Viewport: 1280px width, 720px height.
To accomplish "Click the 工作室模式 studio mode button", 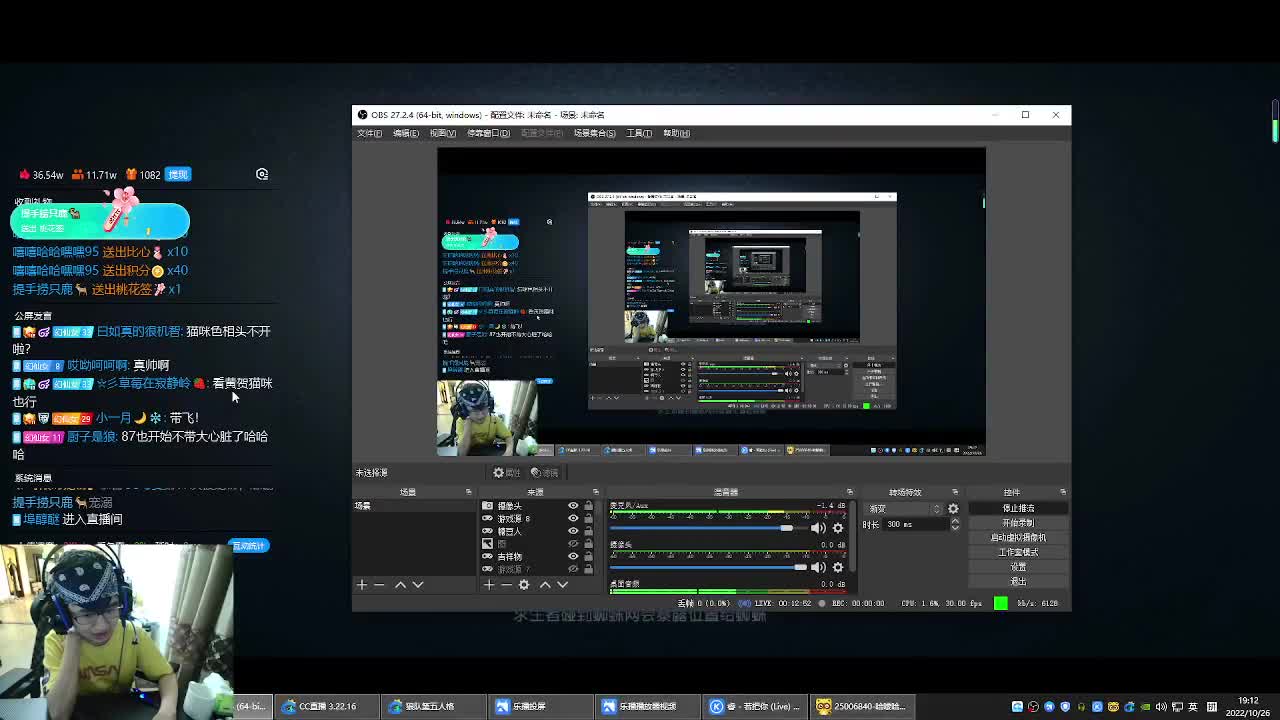I will pyautogui.click(x=1018, y=552).
